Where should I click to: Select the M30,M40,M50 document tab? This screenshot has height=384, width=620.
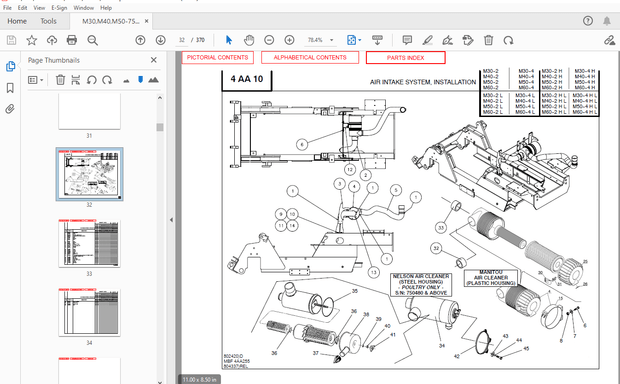[x=110, y=21]
